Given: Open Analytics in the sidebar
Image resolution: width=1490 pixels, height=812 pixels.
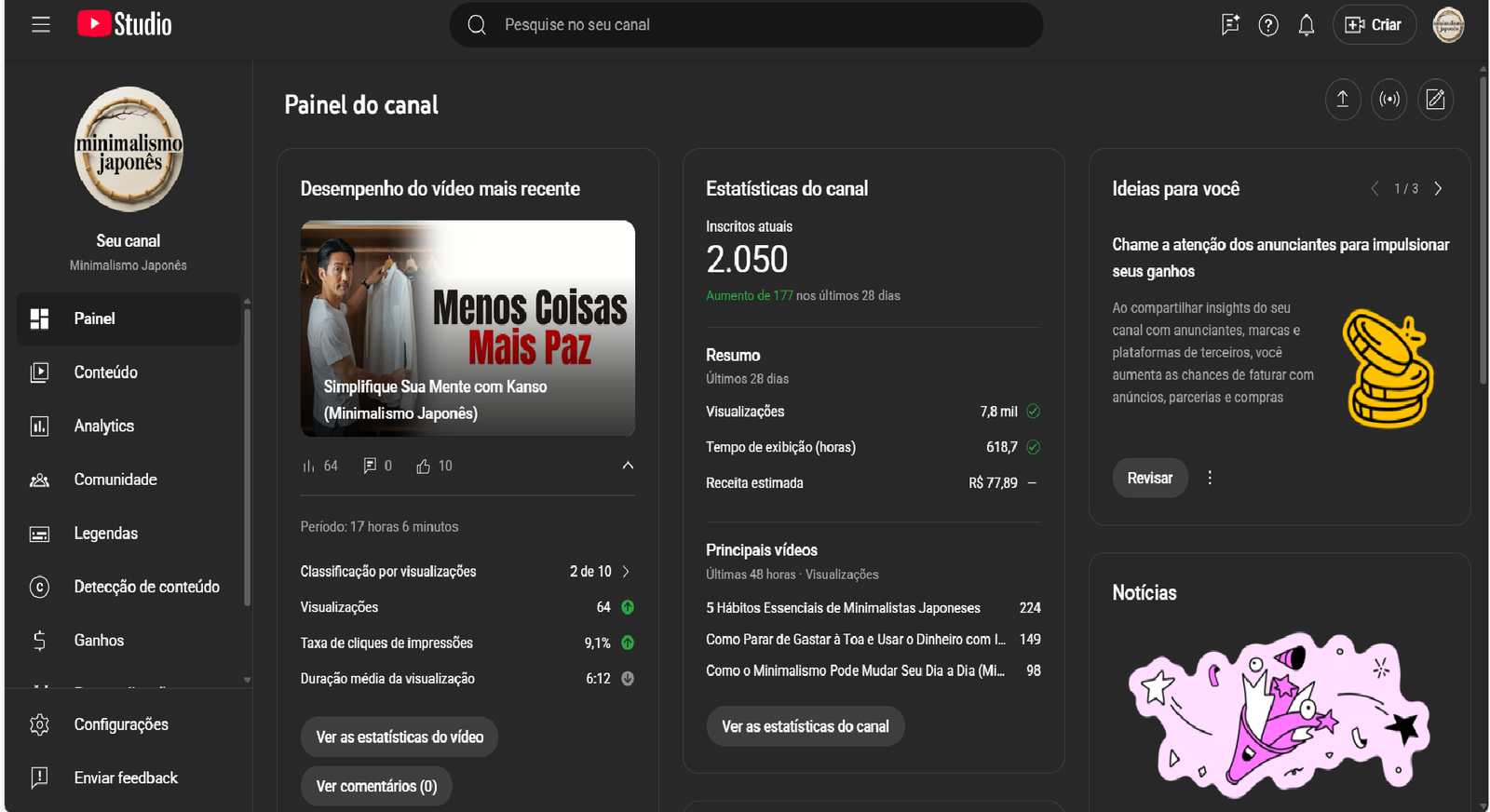Looking at the screenshot, I should click(x=129, y=426).
